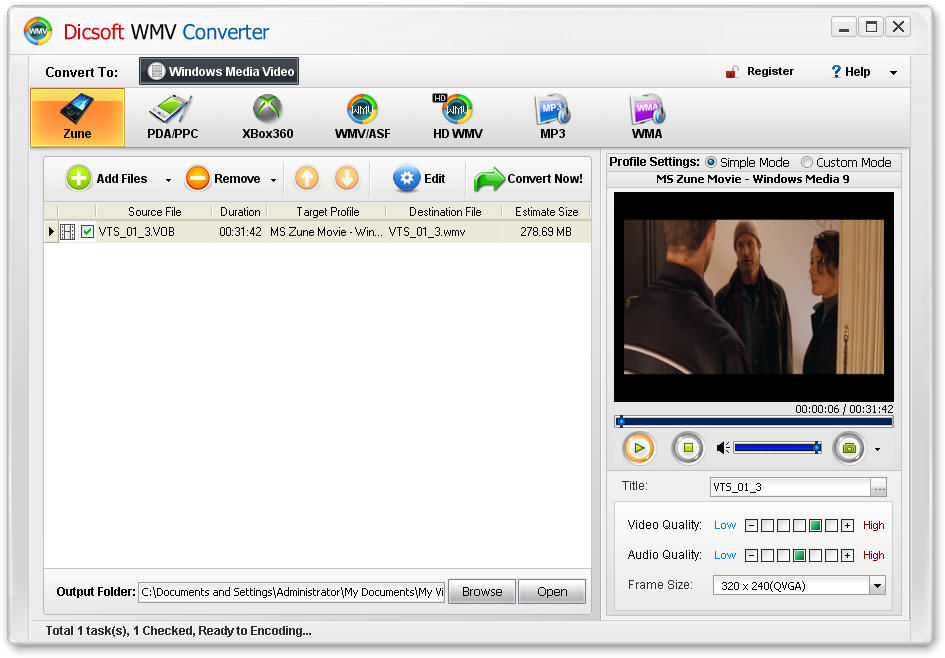Image resolution: width=945 pixels, height=658 pixels.
Task: Set Audio Quality to highest box
Action: point(831,556)
